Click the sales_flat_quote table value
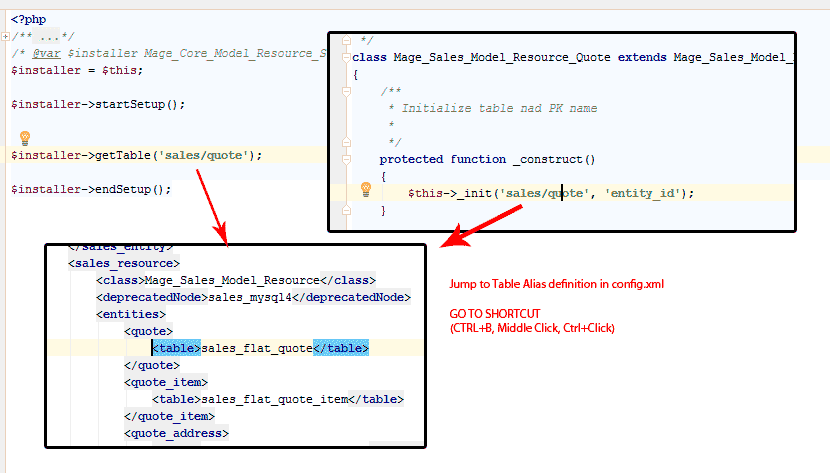830x473 pixels. [x=257, y=348]
